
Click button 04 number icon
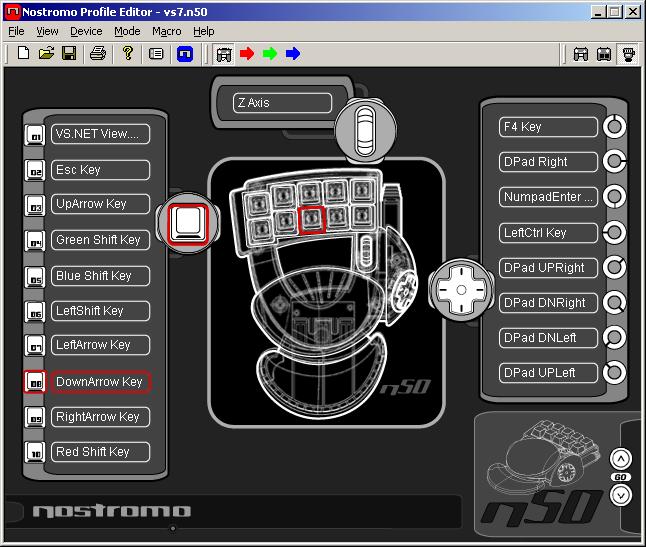point(35,241)
